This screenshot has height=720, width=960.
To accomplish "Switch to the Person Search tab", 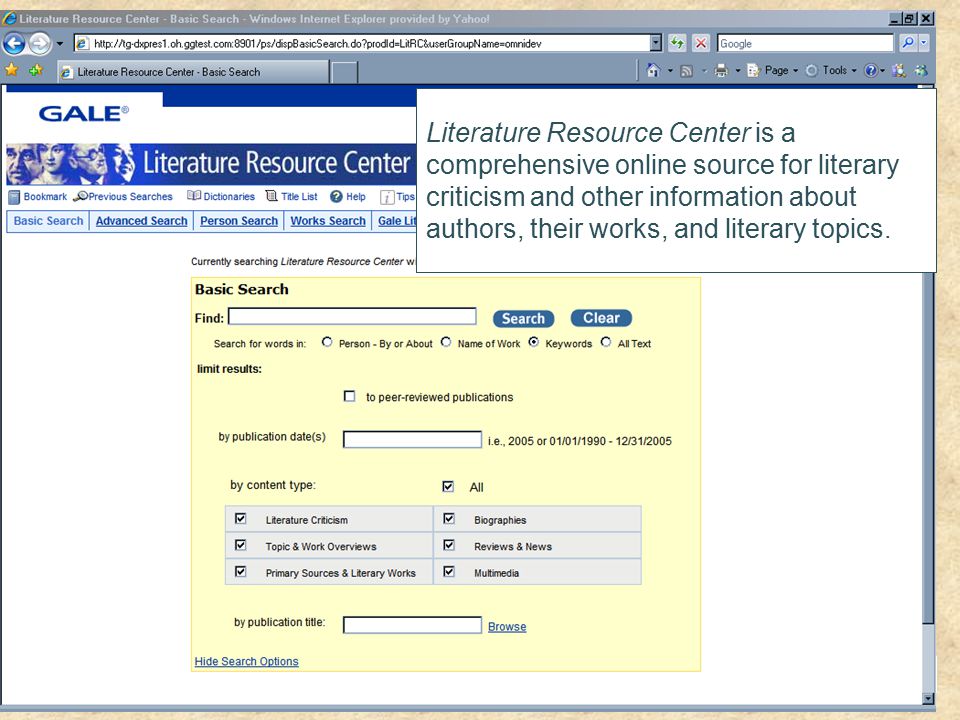I will [239, 221].
